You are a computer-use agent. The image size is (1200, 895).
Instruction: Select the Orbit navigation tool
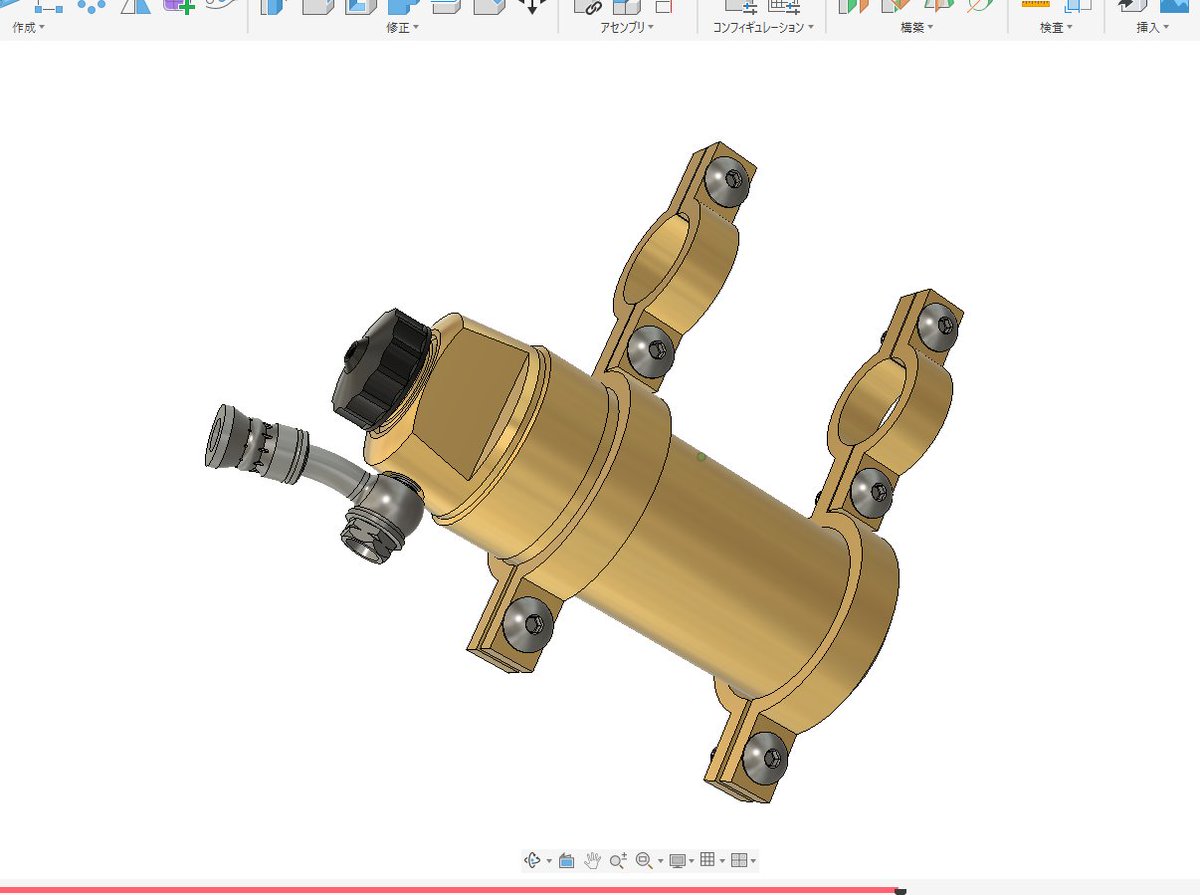[532, 860]
